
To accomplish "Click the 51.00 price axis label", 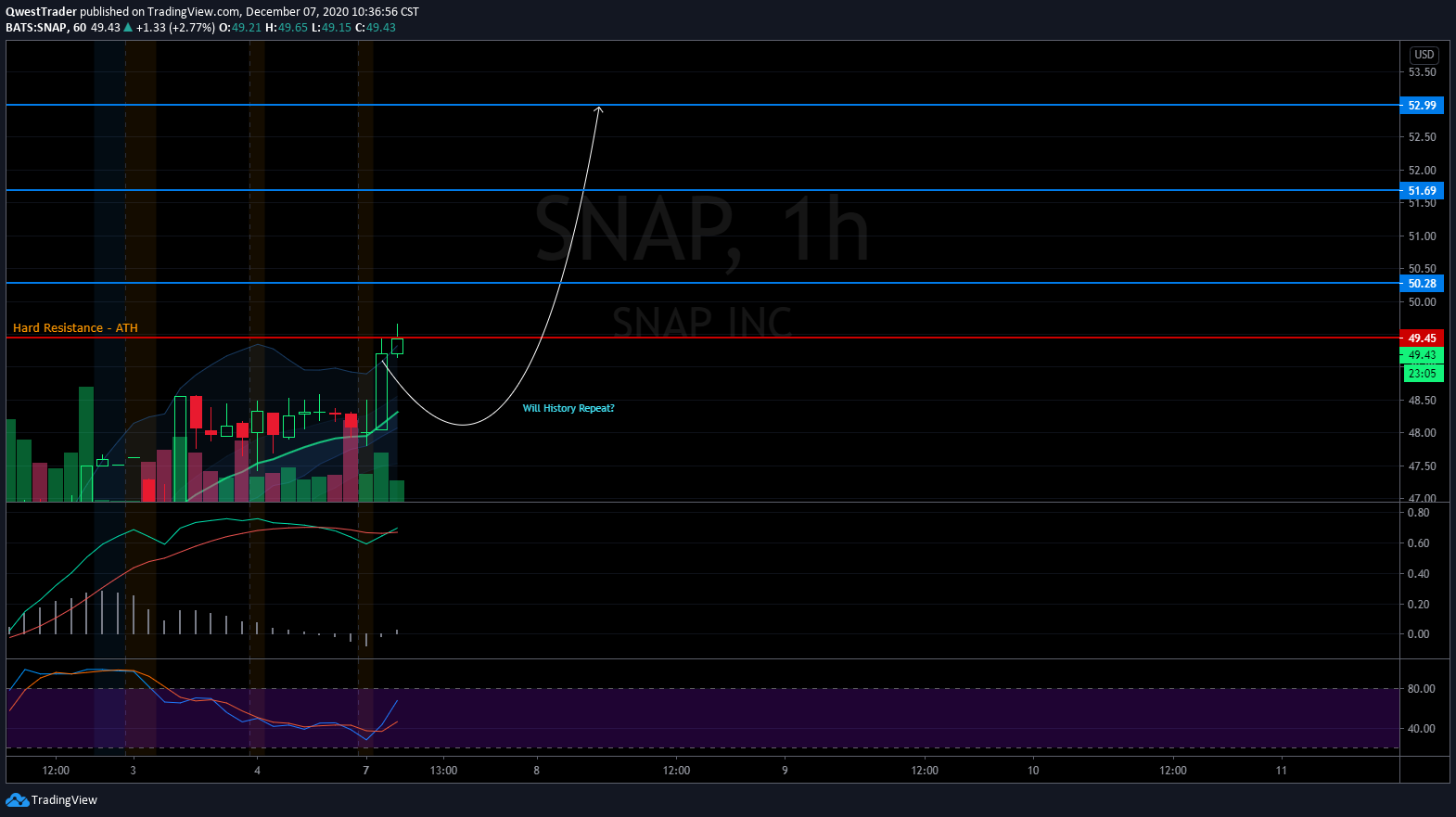I will [1422, 236].
